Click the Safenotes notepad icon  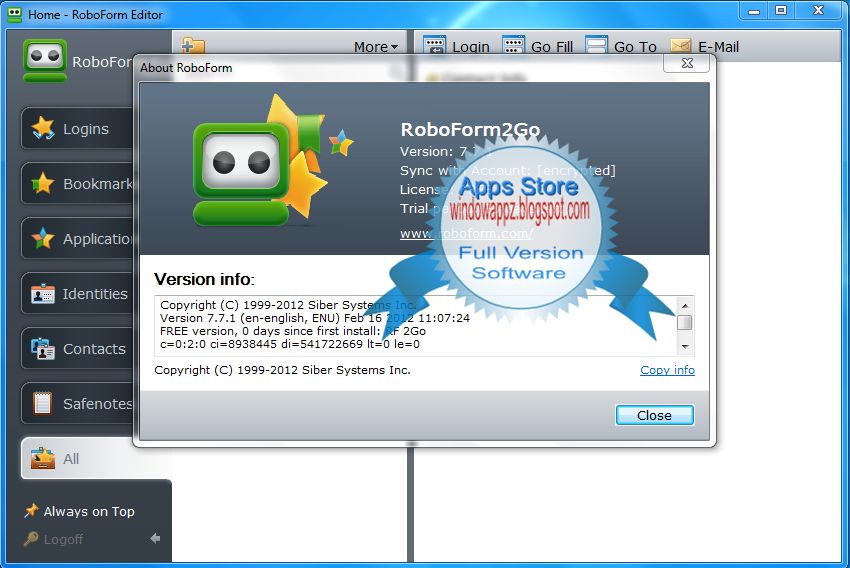[x=42, y=404]
